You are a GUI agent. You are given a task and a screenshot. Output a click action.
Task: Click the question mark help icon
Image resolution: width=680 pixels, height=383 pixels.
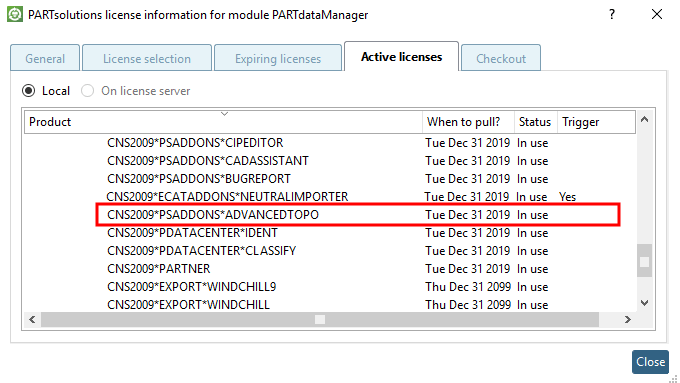click(x=611, y=14)
